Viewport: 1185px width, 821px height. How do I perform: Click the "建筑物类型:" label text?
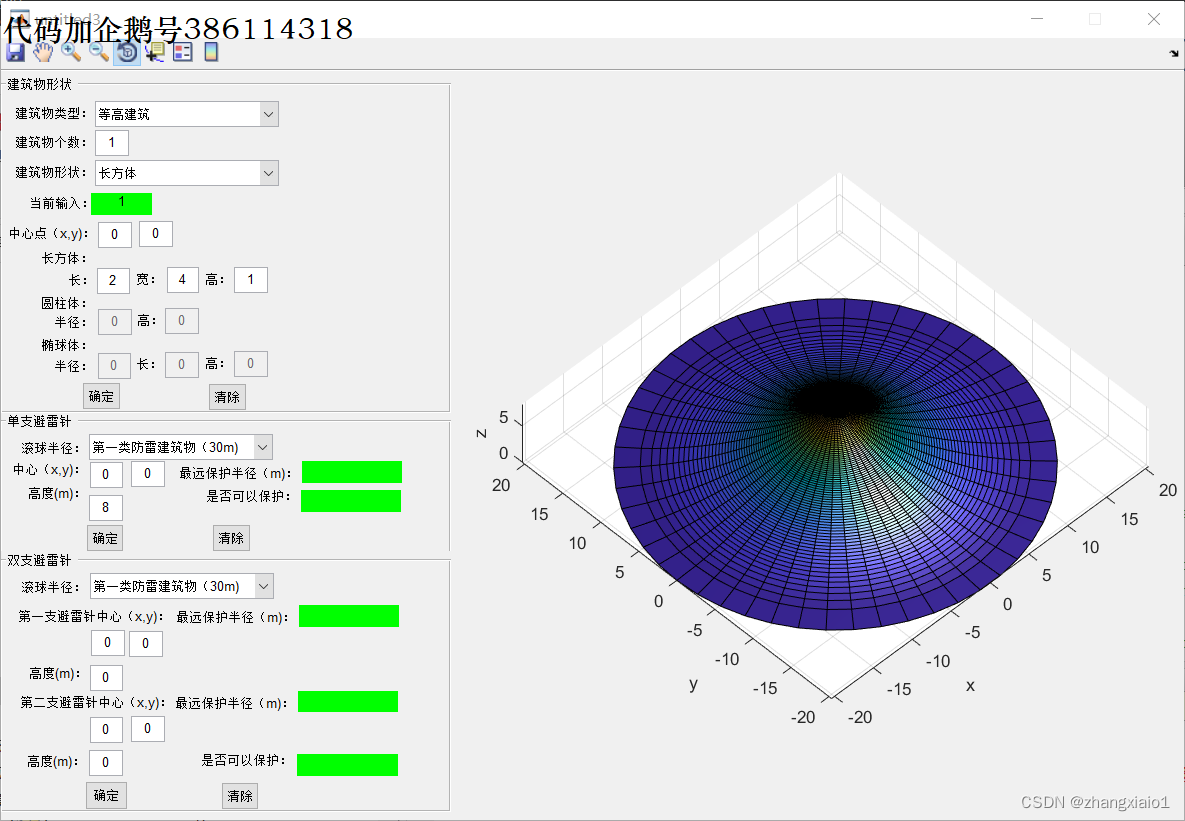(x=51, y=113)
